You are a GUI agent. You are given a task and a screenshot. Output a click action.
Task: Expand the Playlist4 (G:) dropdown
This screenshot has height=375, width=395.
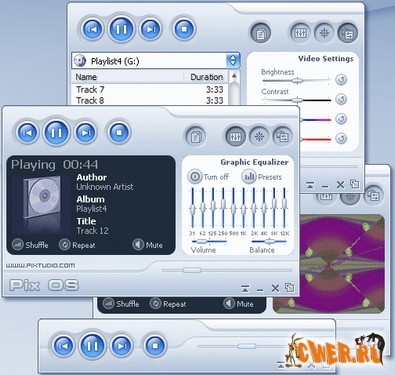[233, 61]
